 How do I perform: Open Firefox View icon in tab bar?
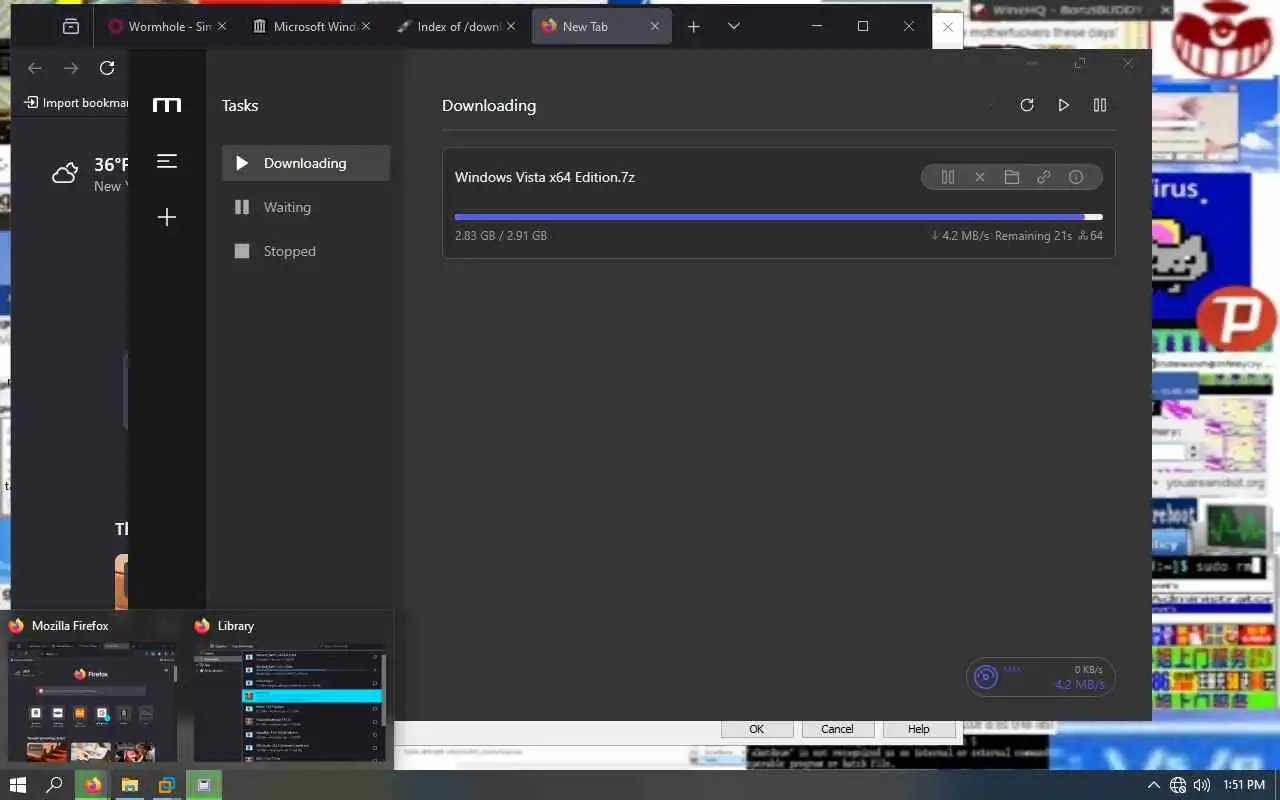coord(71,27)
